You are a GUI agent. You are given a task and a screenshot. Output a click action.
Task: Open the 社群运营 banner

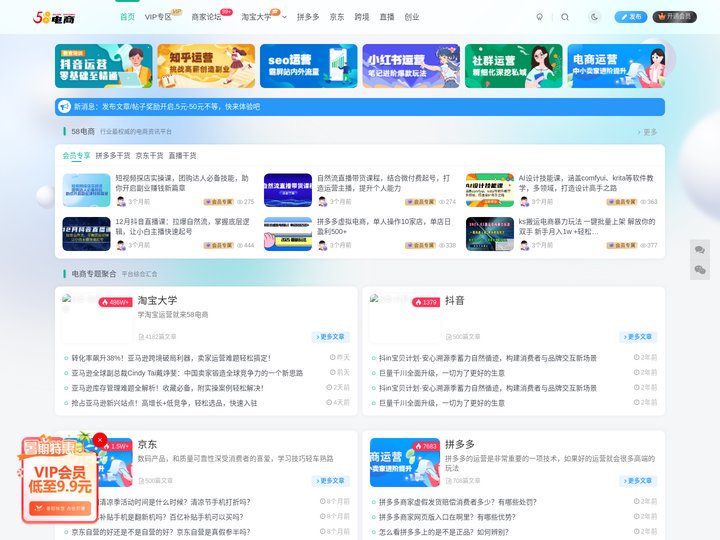(513, 66)
